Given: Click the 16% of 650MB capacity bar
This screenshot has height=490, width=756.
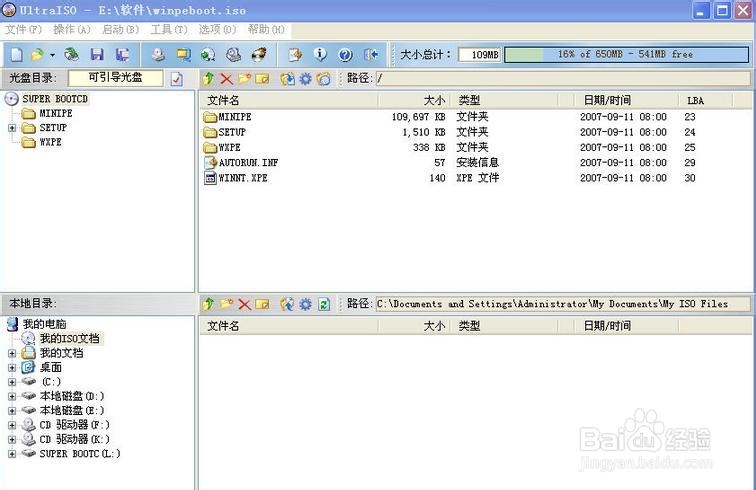Looking at the screenshot, I should tap(626, 54).
